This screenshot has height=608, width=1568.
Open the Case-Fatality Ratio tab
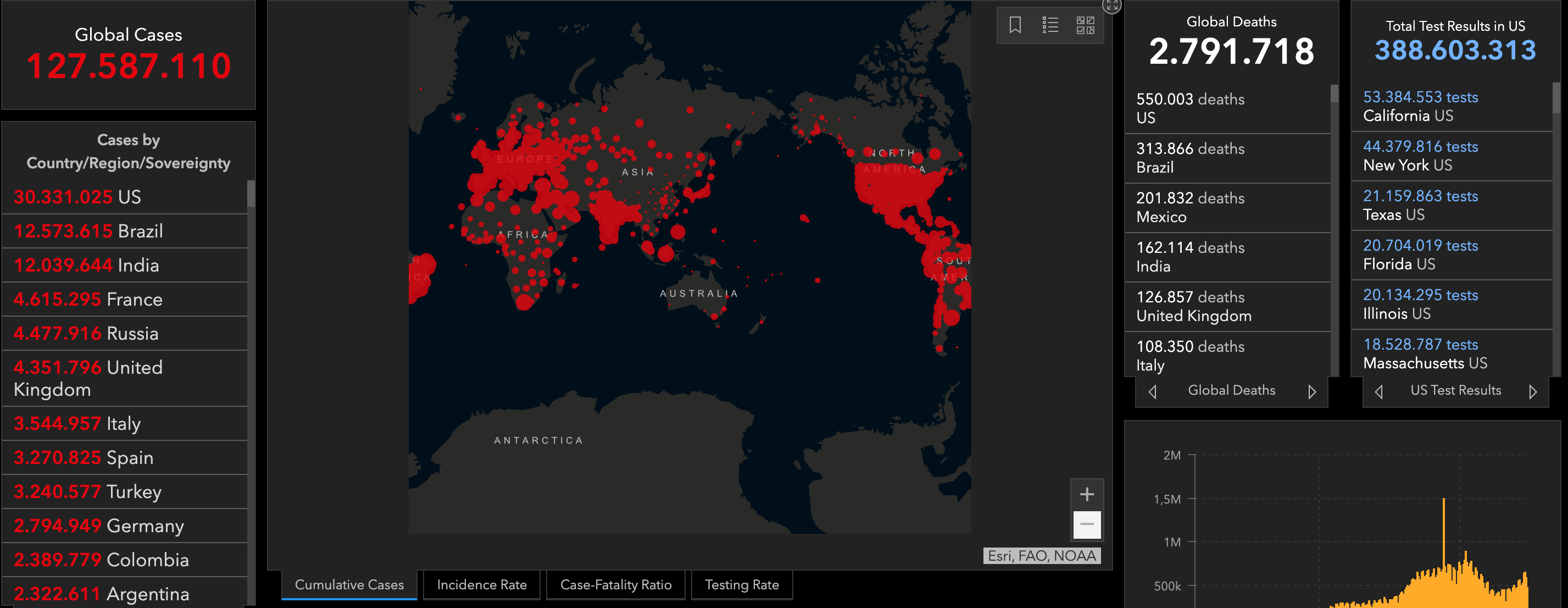(615, 585)
